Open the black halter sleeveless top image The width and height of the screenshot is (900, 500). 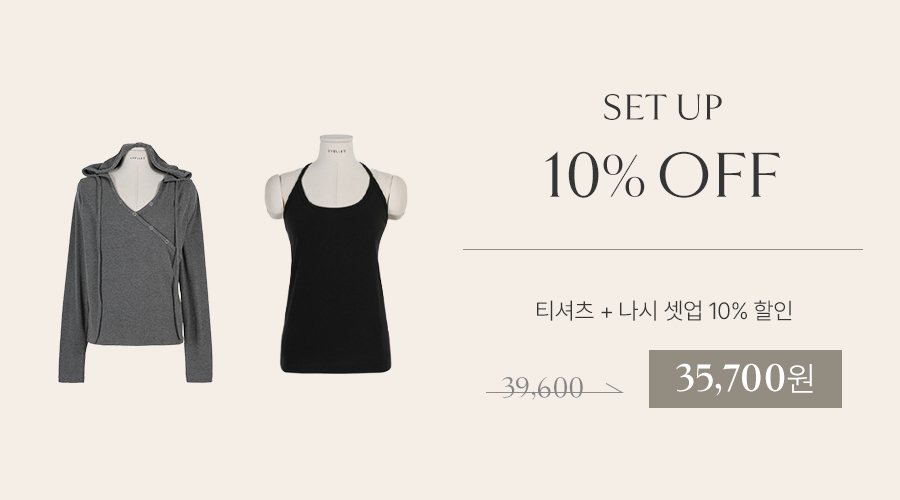[336, 254]
